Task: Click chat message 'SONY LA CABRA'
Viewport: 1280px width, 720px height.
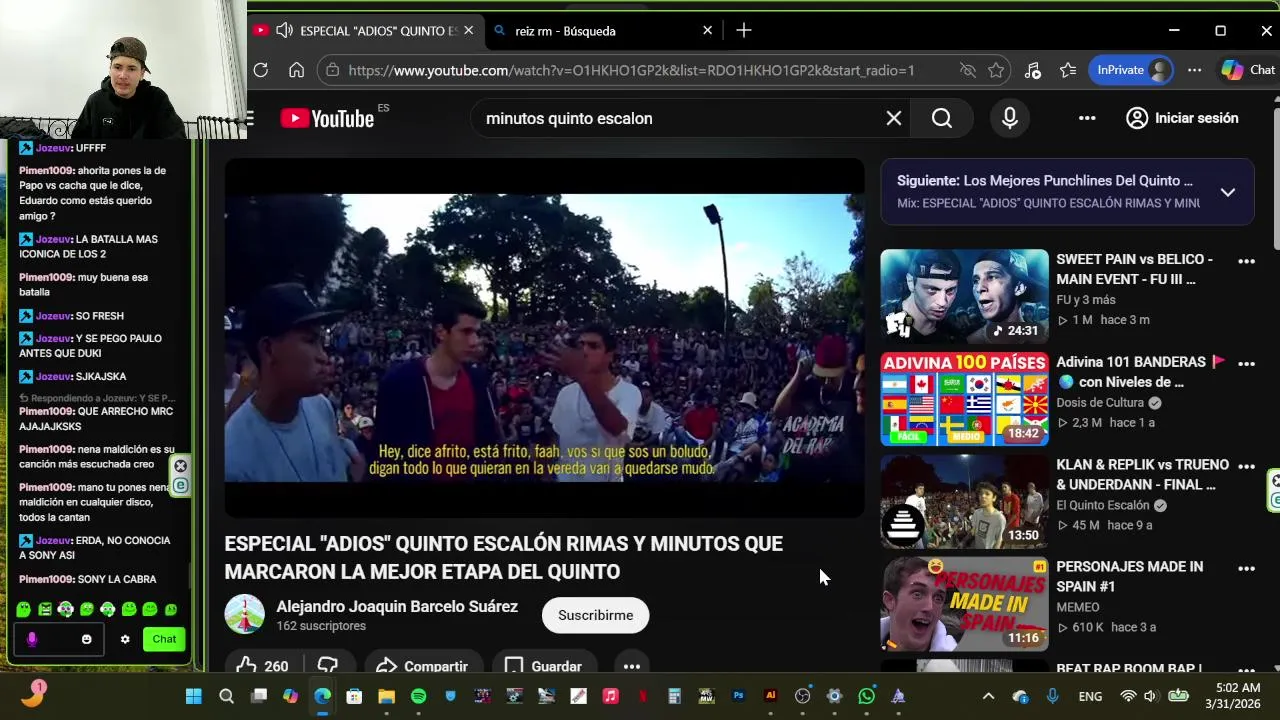Action: pos(116,579)
